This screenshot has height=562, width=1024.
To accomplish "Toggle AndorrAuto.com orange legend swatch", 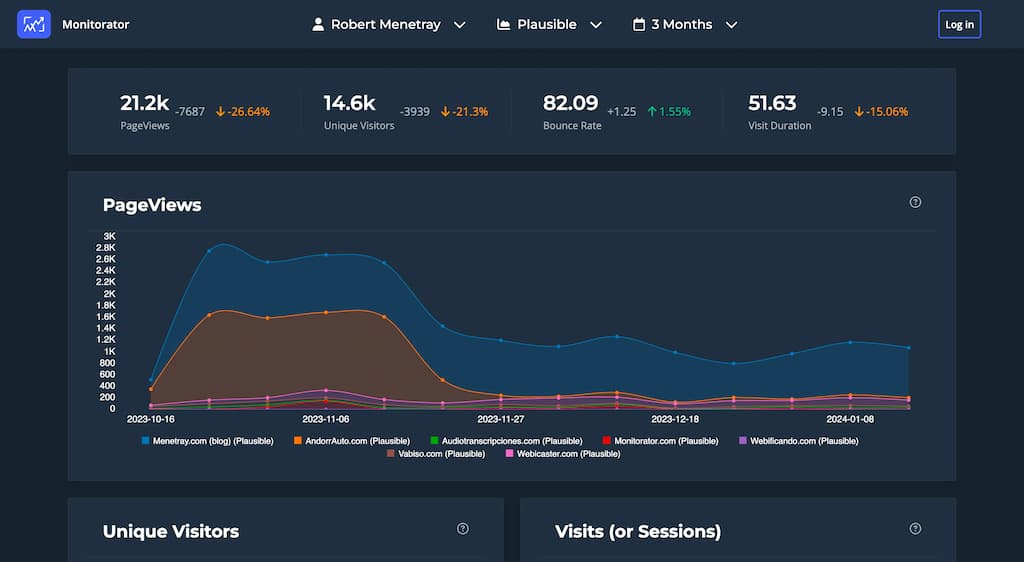I will pyautogui.click(x=298, y=441).
